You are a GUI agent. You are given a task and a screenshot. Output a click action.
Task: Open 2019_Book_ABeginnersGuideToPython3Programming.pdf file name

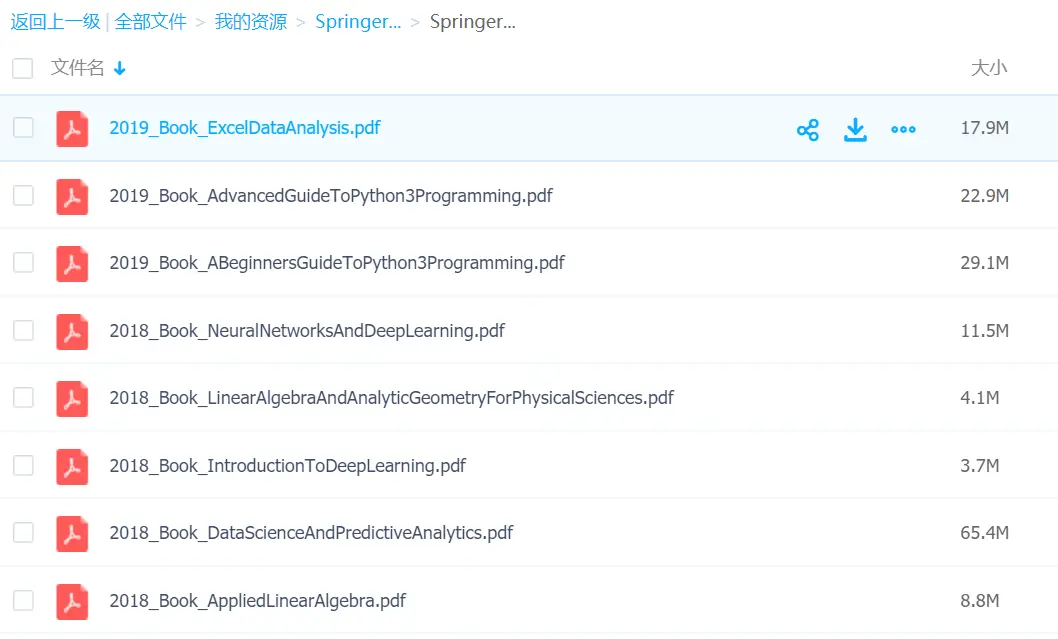click(x=337, y=262)
